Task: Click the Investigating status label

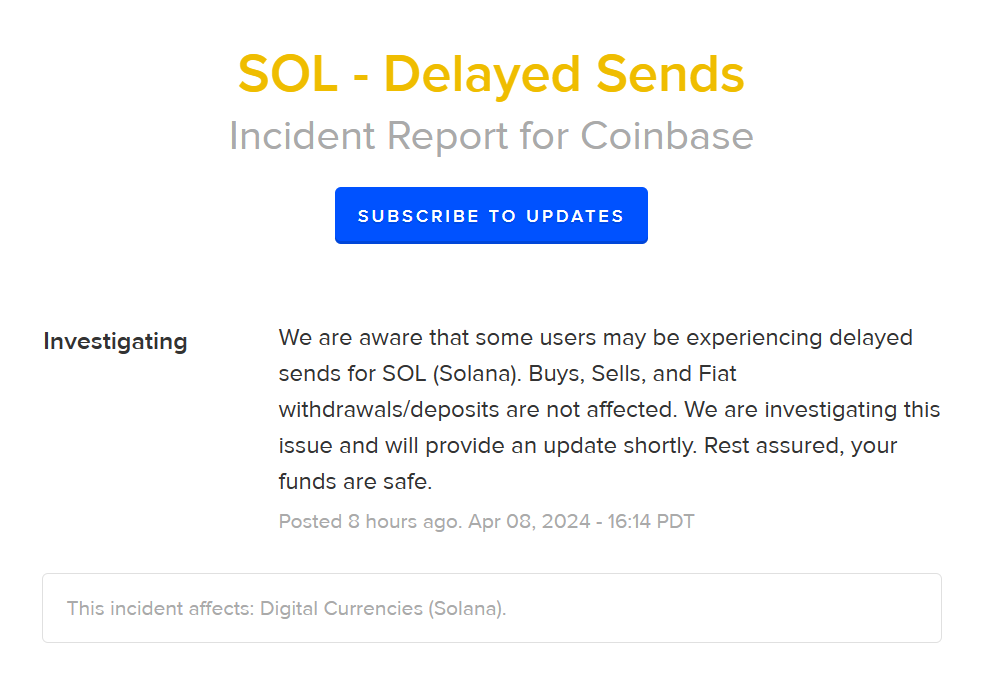Action: tap(116, 342)
